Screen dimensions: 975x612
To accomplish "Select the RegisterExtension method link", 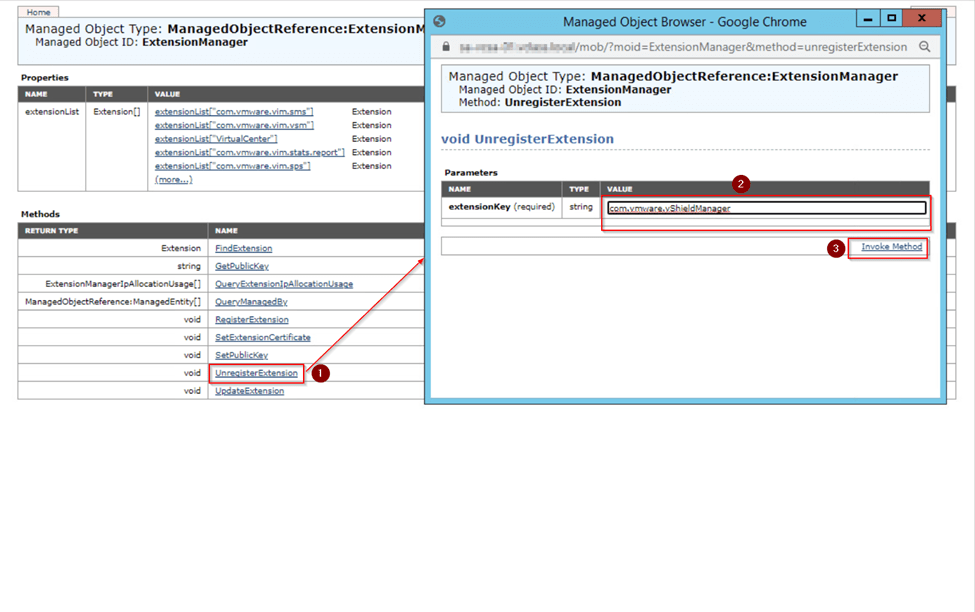I will 251,320.
